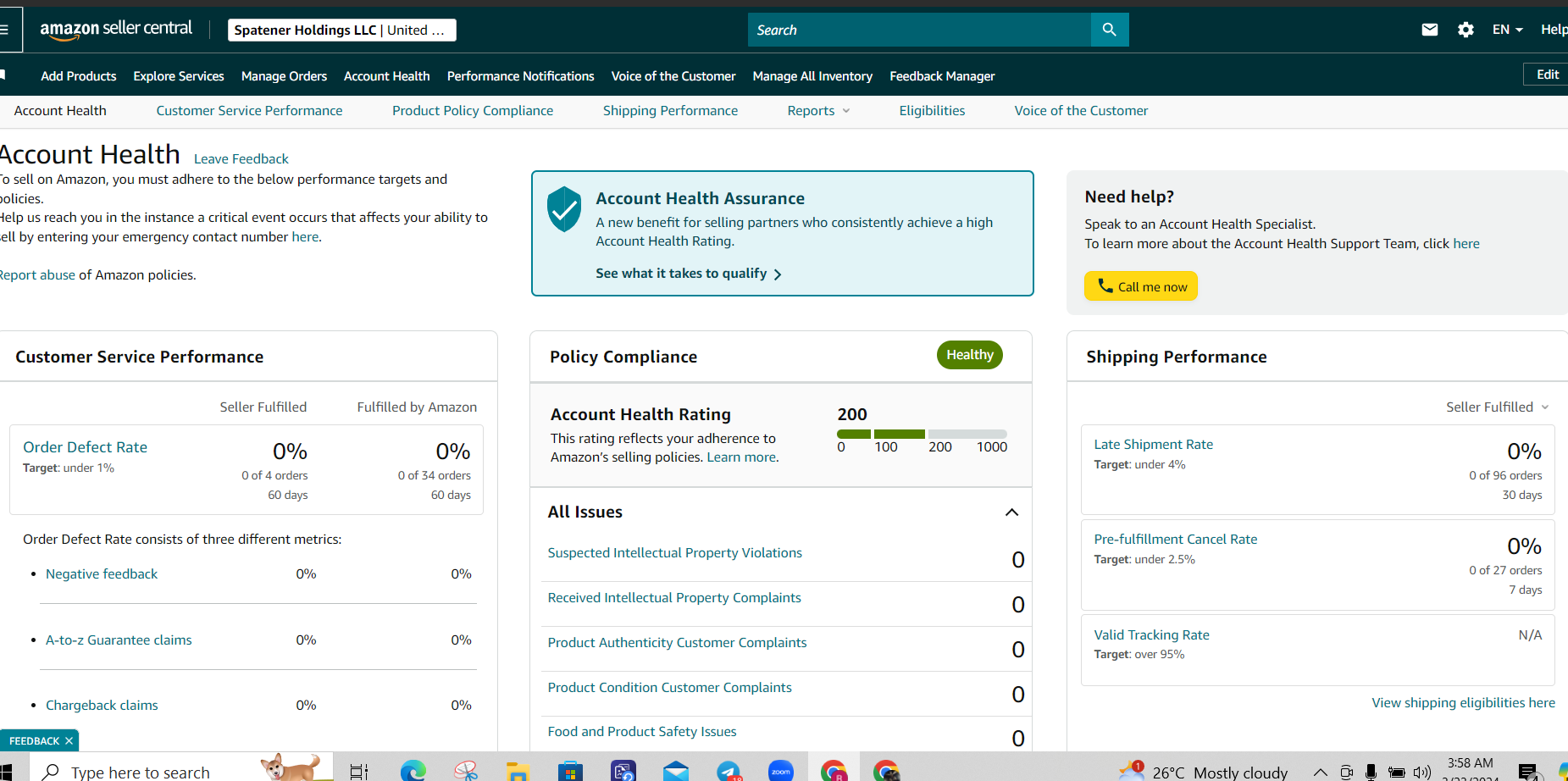Switch to Eligibilities tab

coord(932,111)
